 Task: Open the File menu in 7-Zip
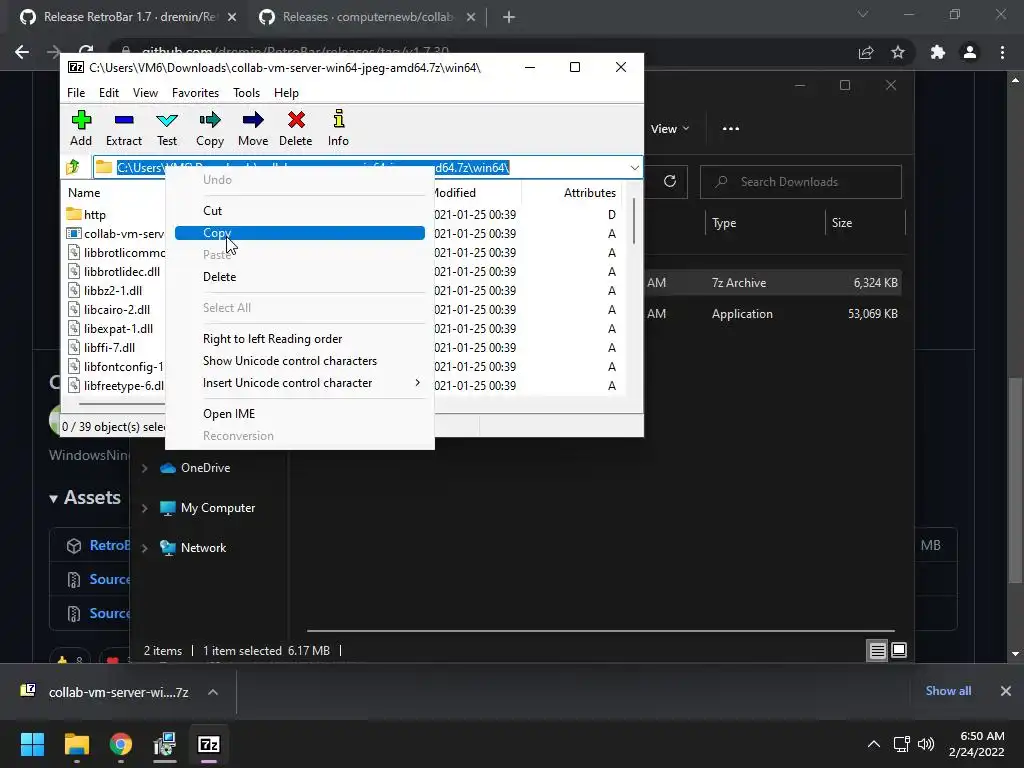point(76,93)
